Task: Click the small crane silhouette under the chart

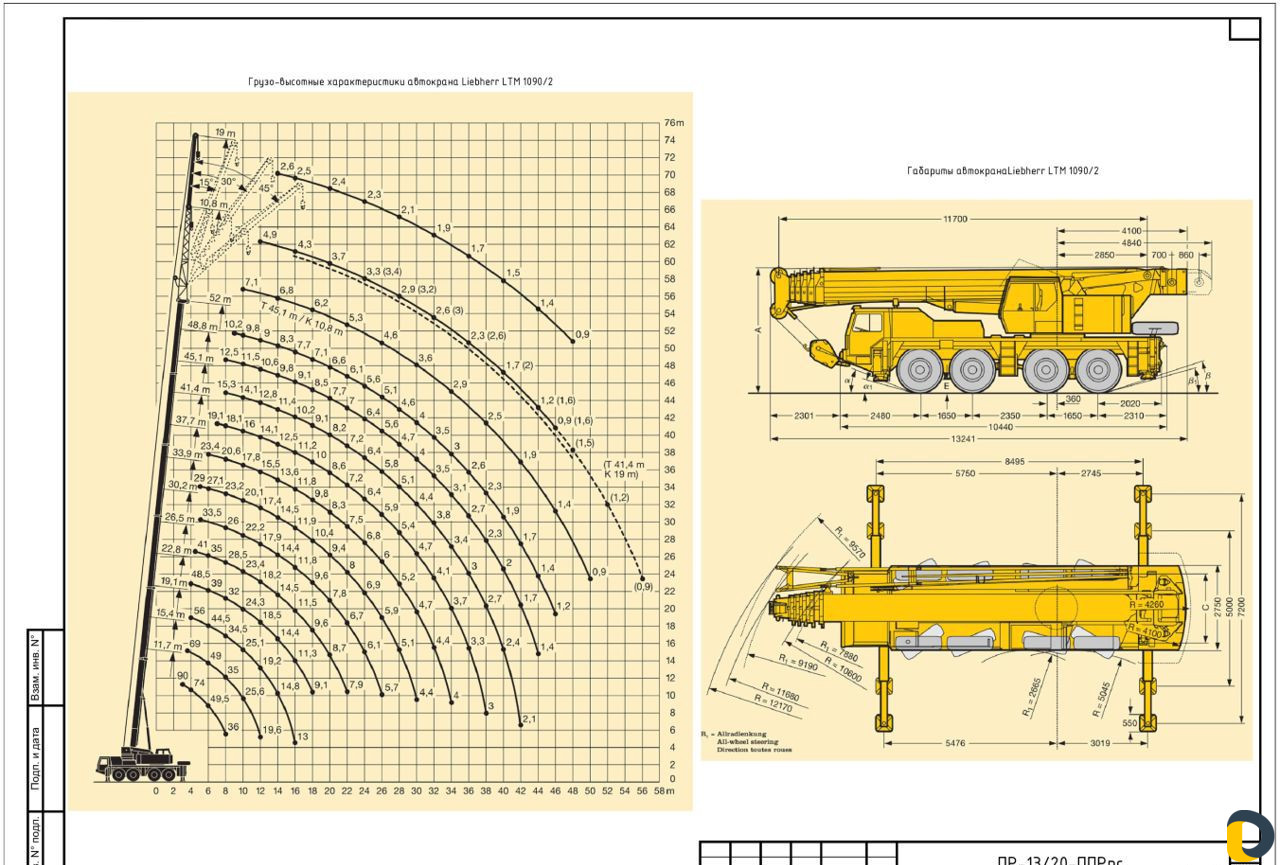Action: click(x=142, y=765)
